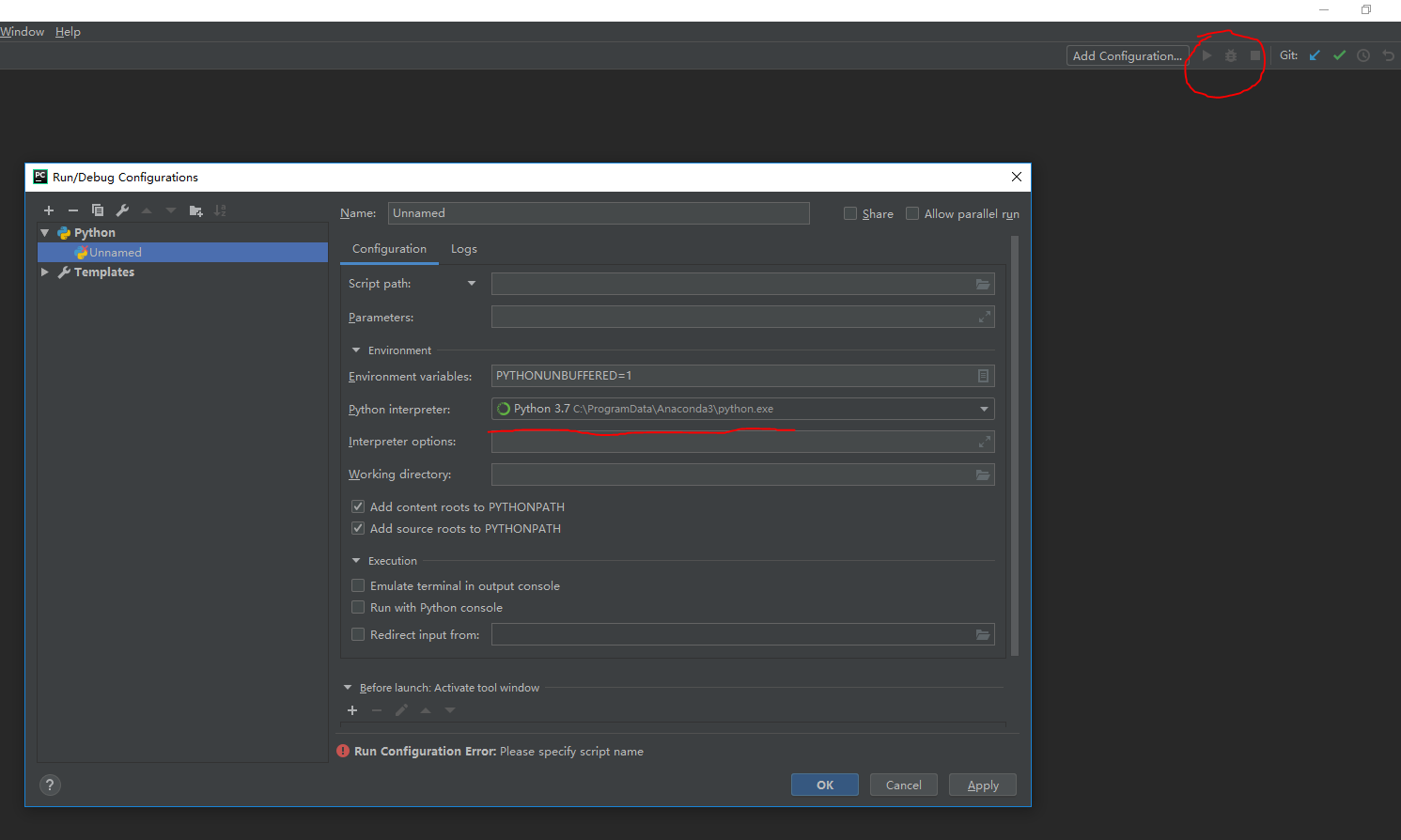This screenshot has height=840, width=1401.
Task: Collapse the Environment section
Action: coord(356,350)
